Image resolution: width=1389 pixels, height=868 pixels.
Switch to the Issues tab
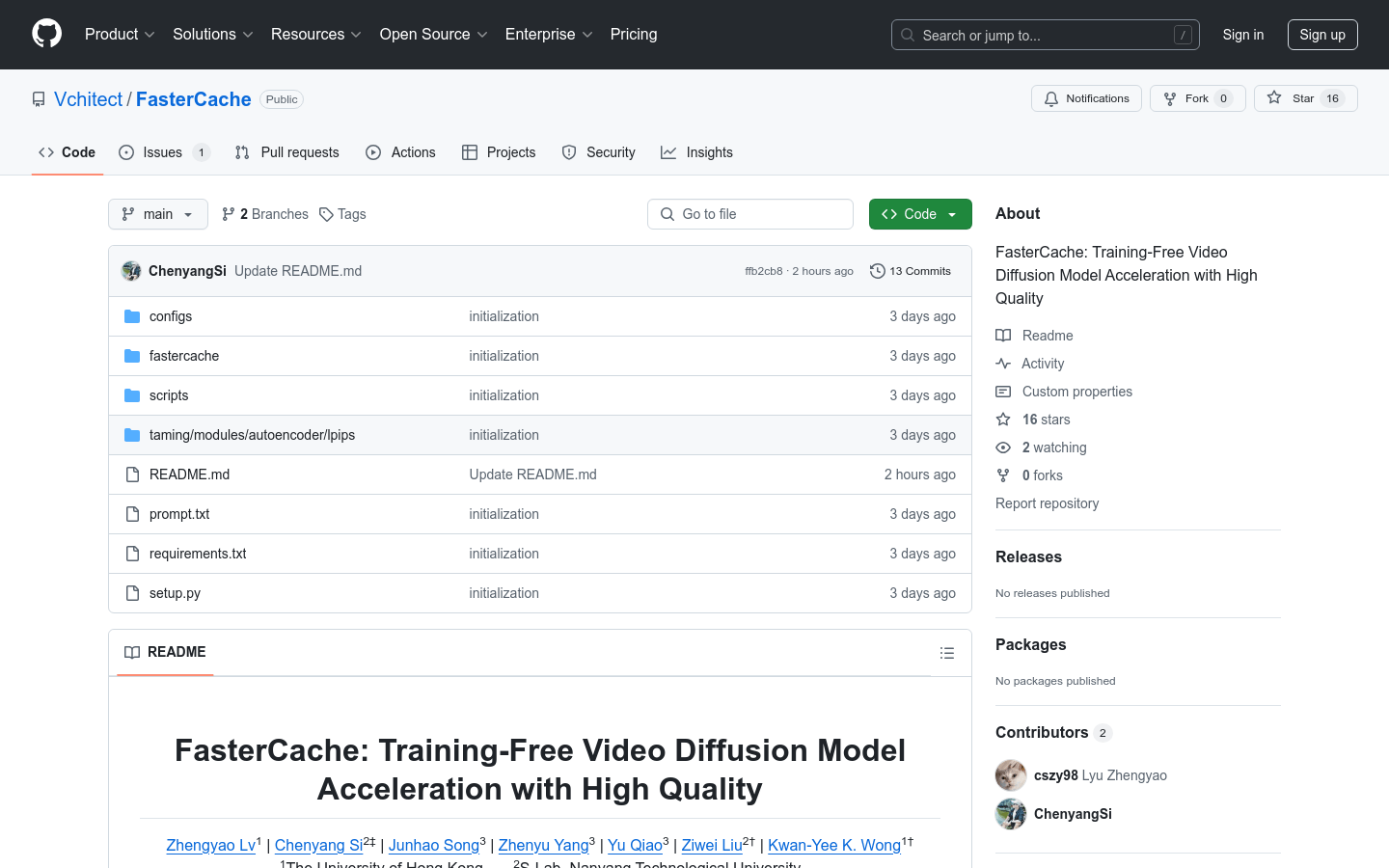pyautogui.click(x=164, y=152)
